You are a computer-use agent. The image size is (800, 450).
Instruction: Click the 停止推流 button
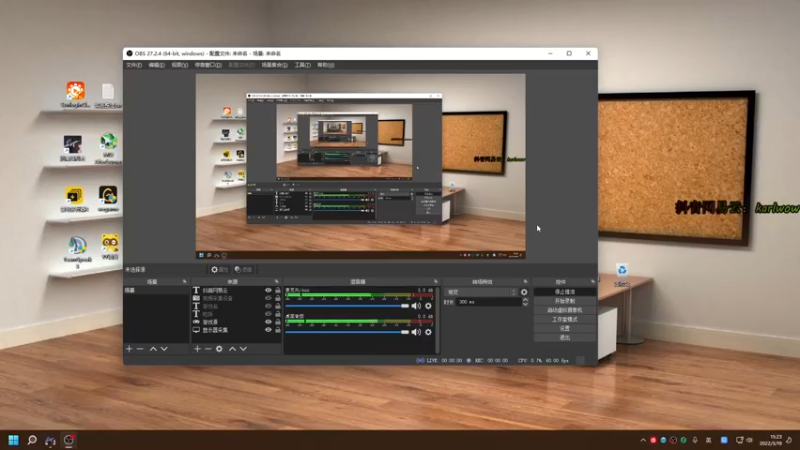click(x=565, y=292)
